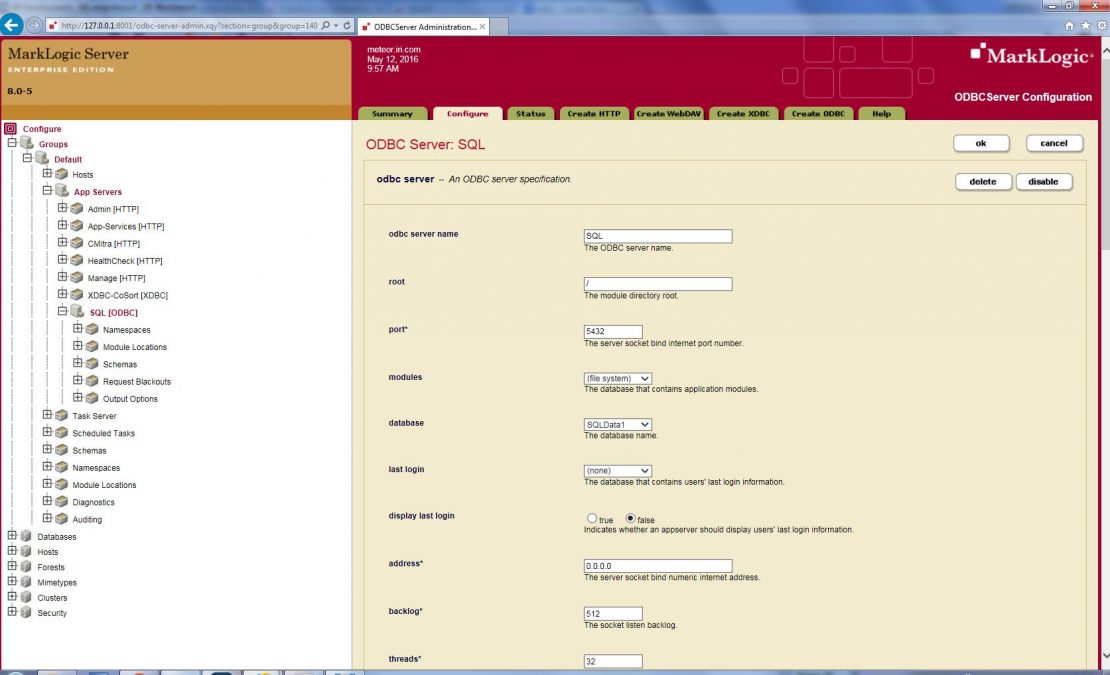
Task: Click the XDBC-CoSort [XDBC] server icon
Action: pos(76,295)
